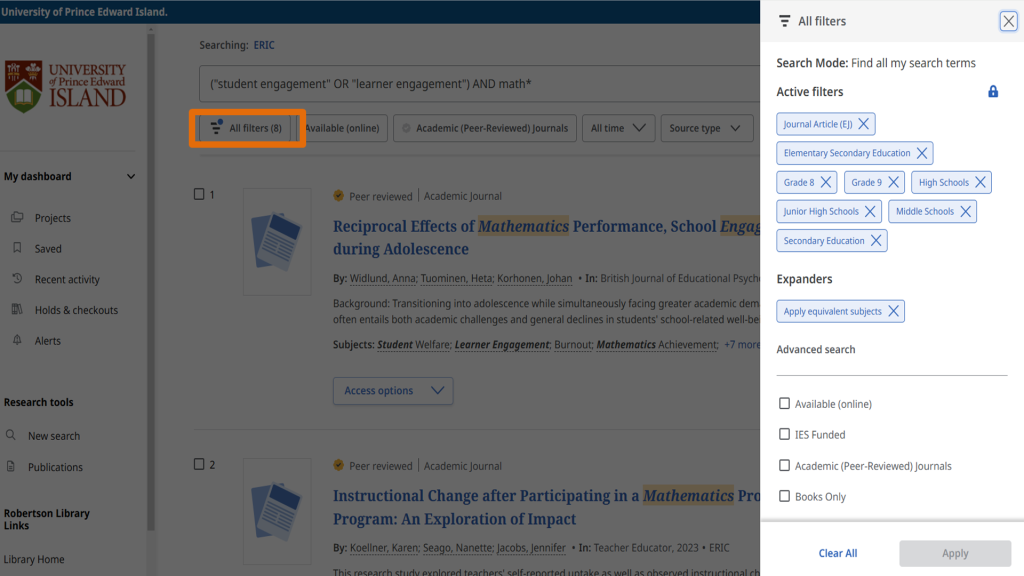Tick the Books Only checkbox
Image resolution: width=1024 pixels, height=576 pixels.
(785, 497)
